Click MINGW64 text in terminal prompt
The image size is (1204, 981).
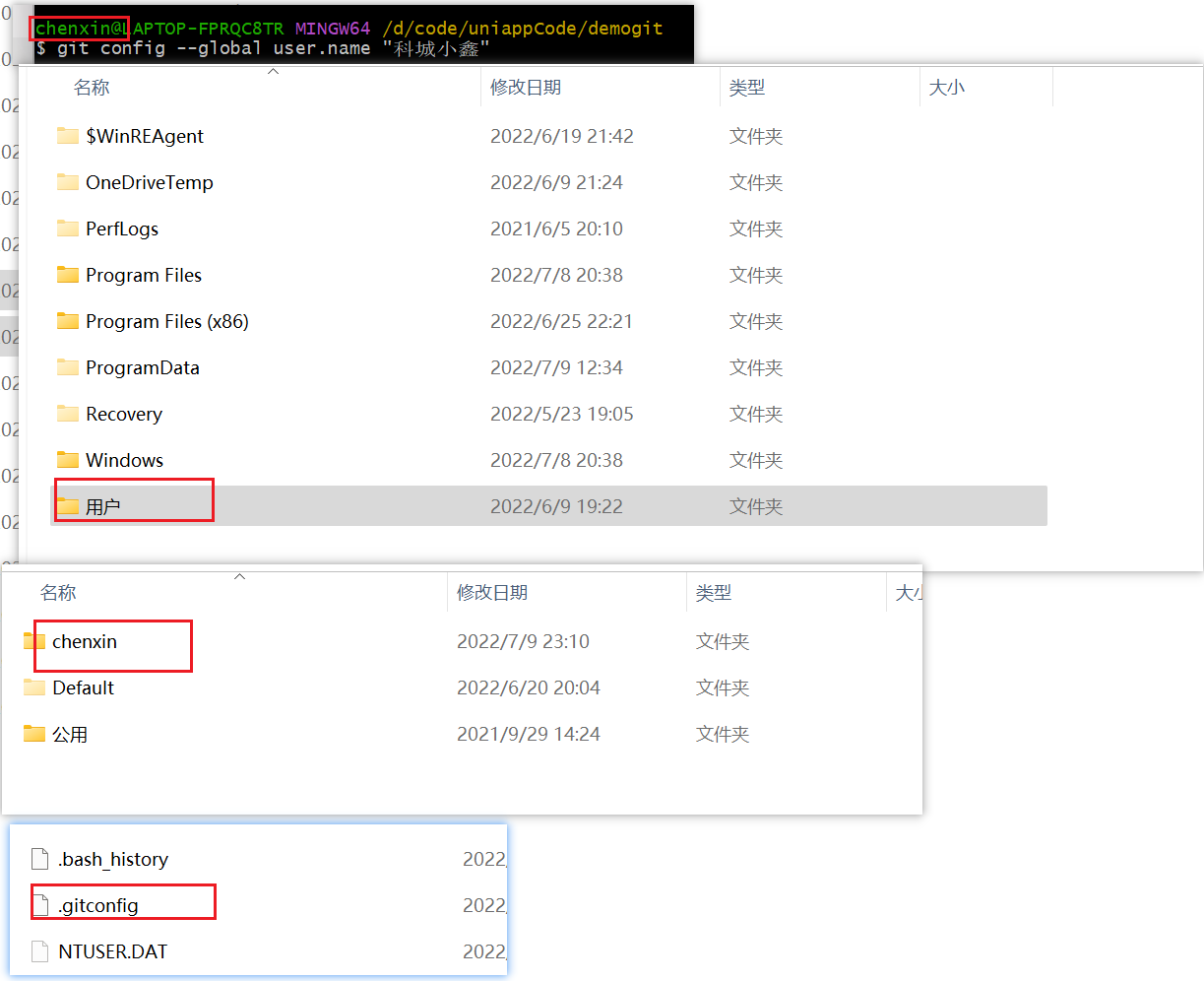333,28
